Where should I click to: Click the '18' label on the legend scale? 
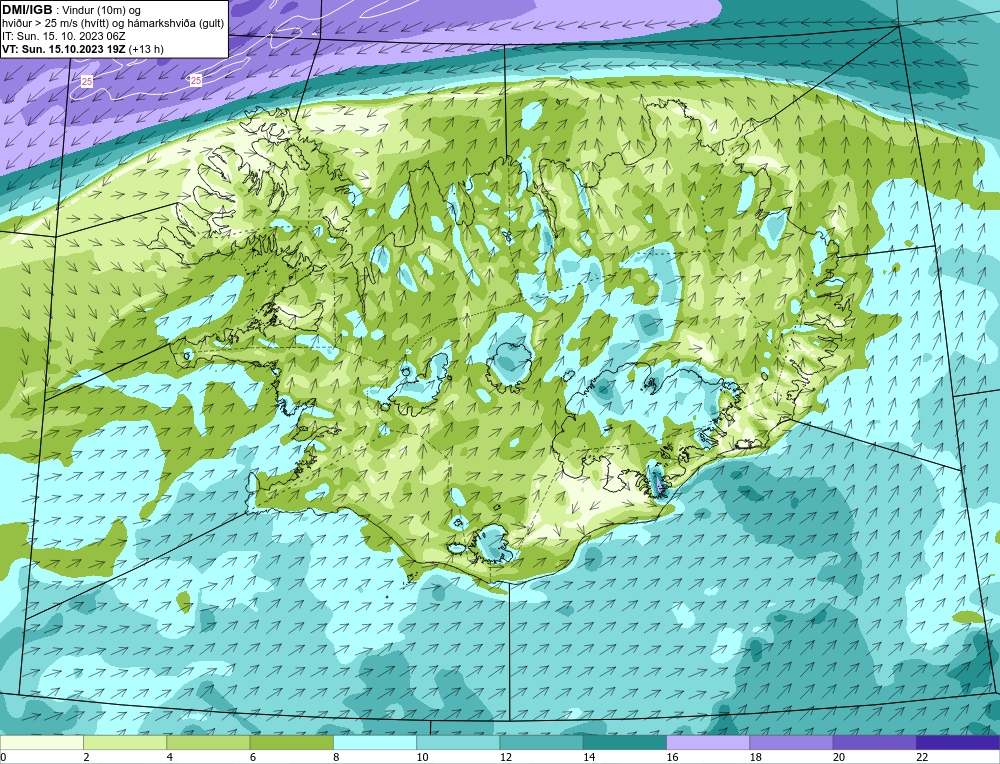(x=755, y=757)
